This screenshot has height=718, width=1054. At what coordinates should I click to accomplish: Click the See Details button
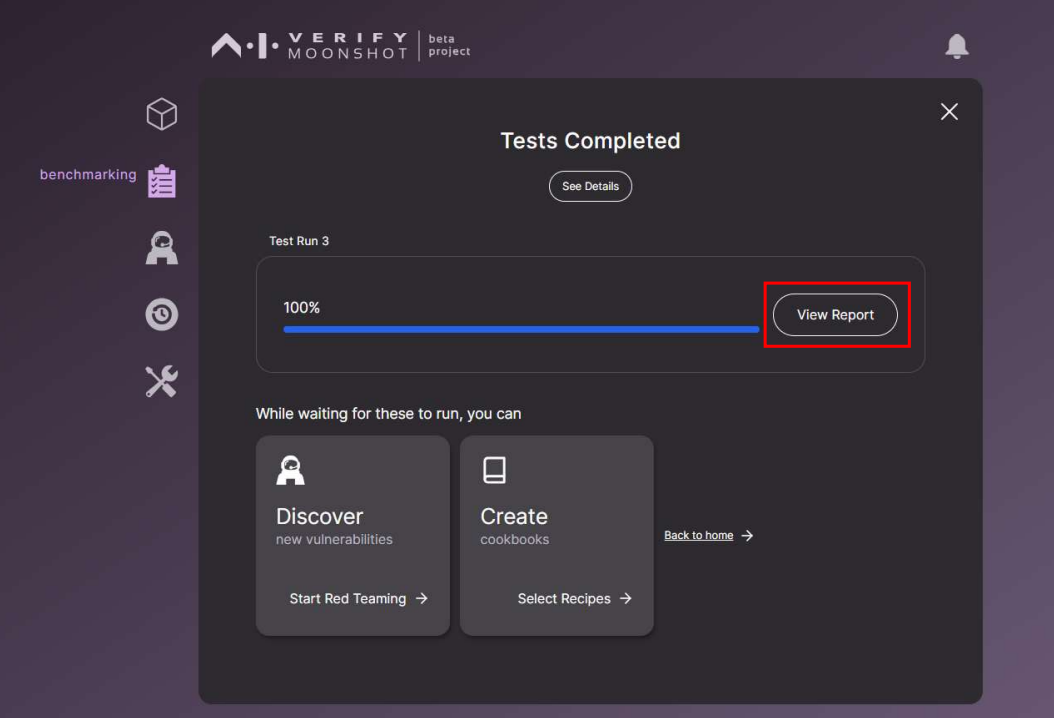(590, 186)
